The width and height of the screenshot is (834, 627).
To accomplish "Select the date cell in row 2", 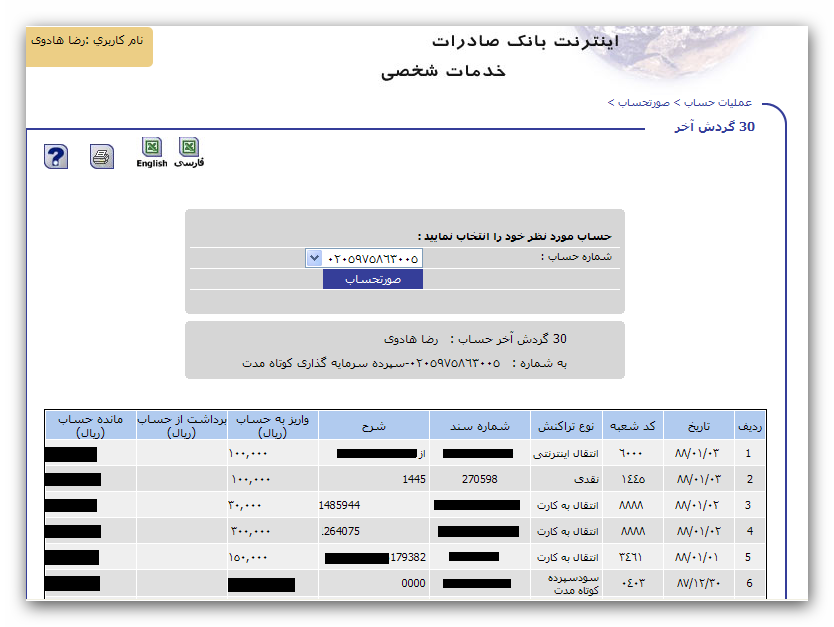I will click(x=699, y=479).
